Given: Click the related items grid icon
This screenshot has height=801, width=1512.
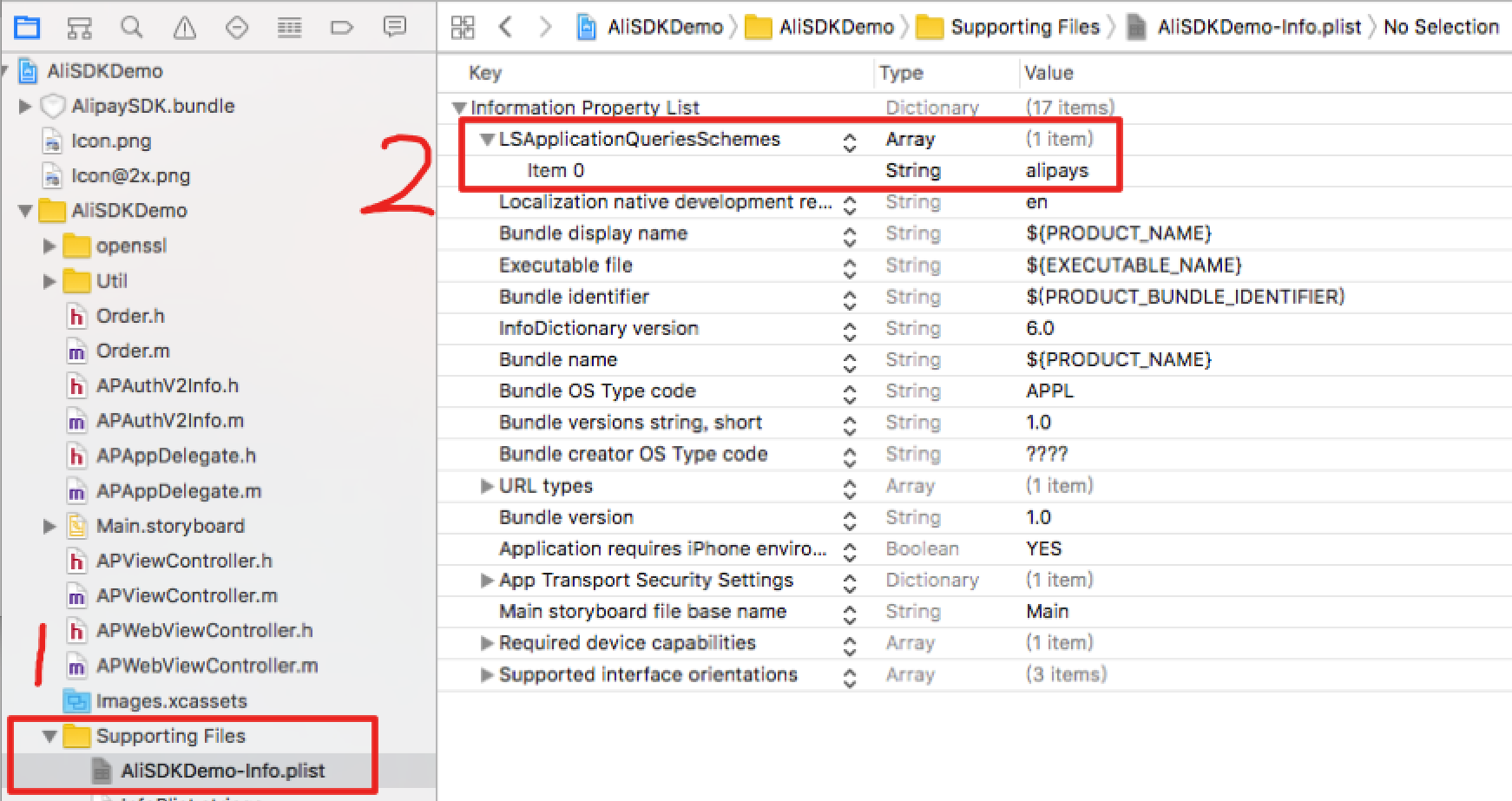Looking at the screenshot, I should [463, 28].
